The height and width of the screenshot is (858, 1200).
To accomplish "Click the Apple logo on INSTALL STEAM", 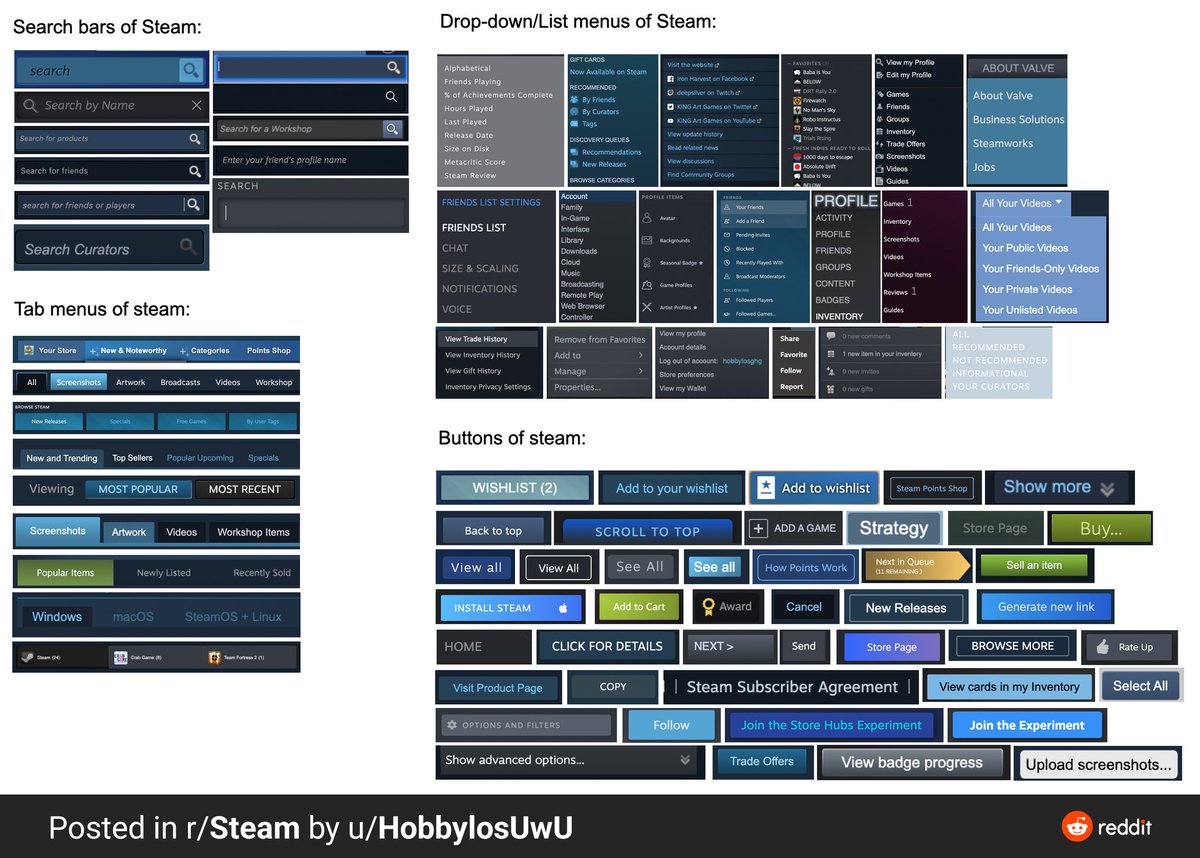I will (x=563, y=607).
